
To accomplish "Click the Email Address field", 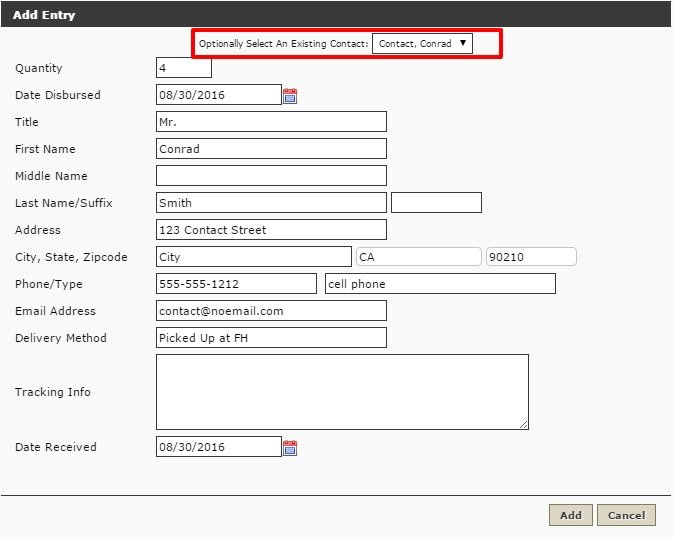I will pos(271,310).
